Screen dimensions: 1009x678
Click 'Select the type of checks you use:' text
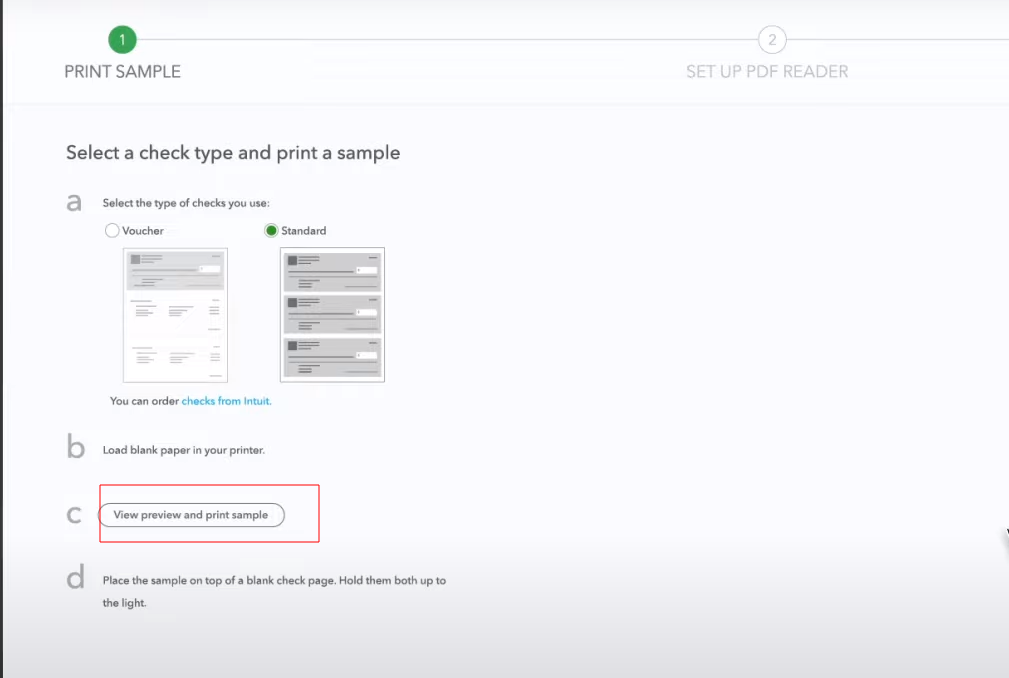186,203
